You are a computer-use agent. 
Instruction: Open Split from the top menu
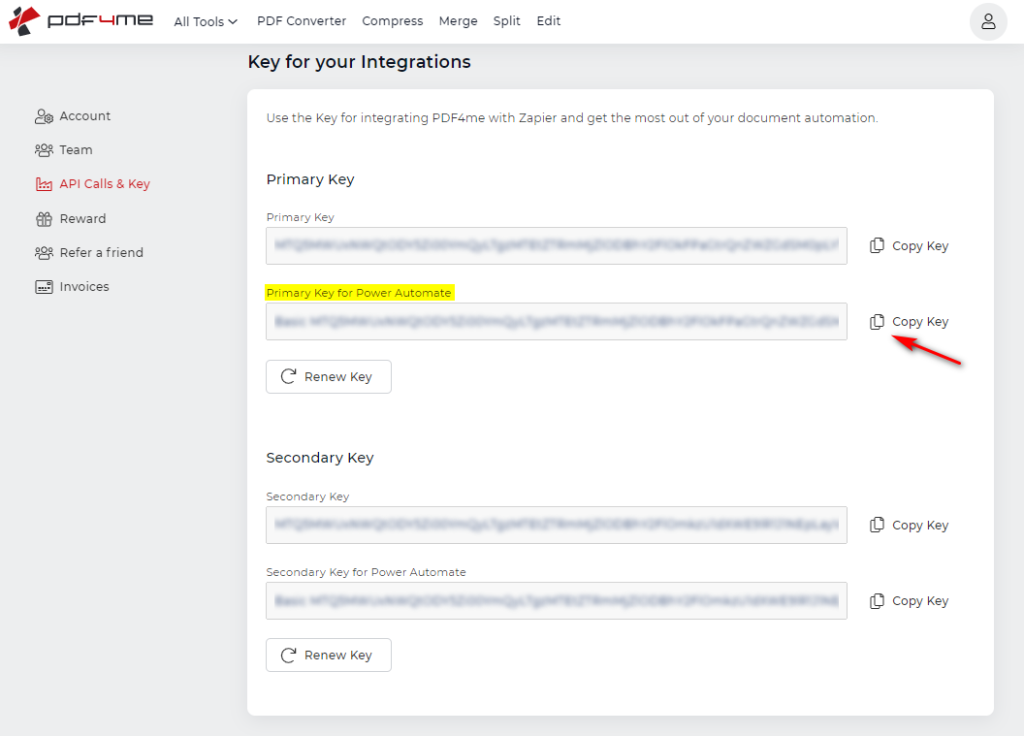tap(507, 21)
